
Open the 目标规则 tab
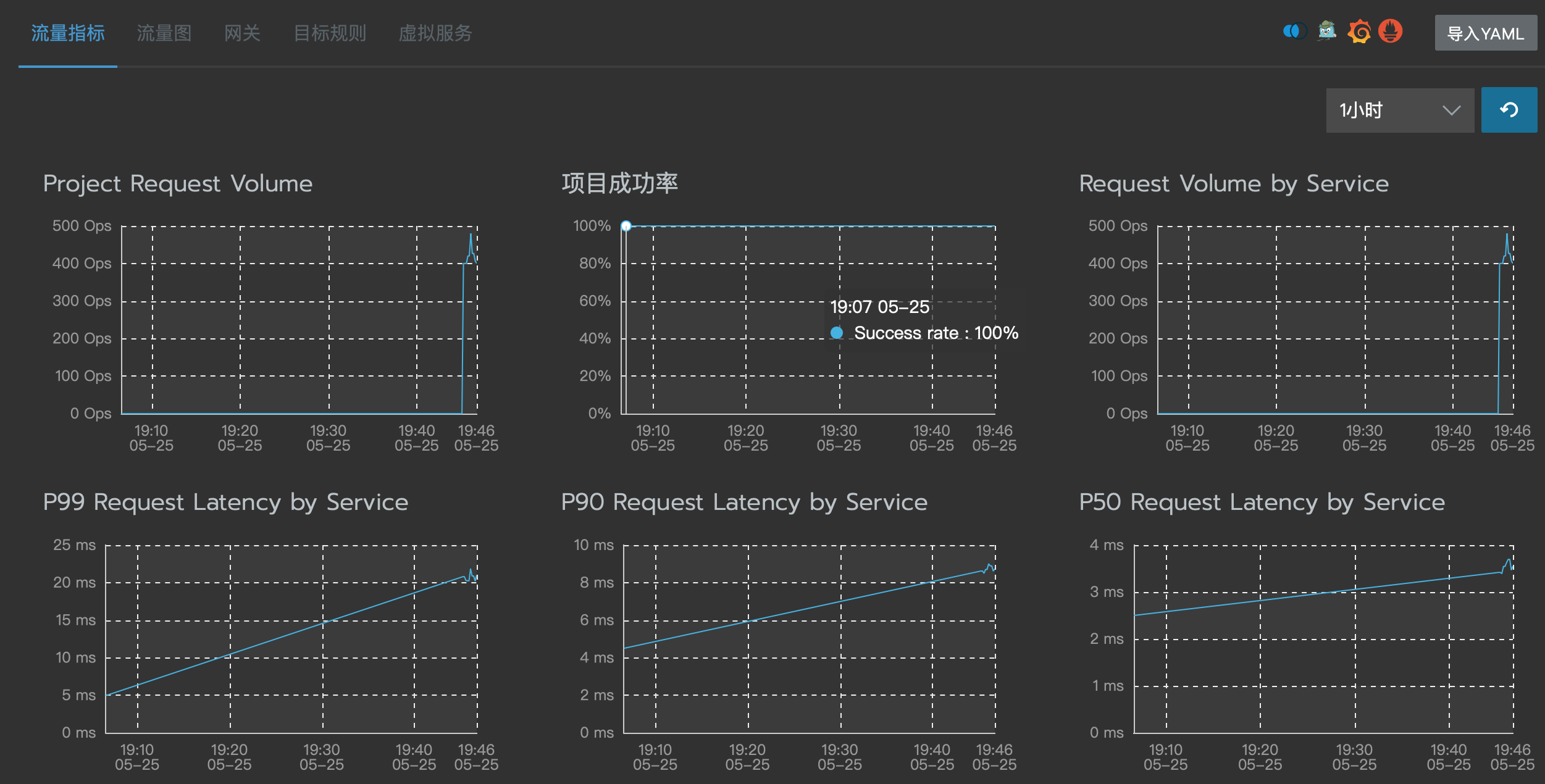[x=330, y=33]
